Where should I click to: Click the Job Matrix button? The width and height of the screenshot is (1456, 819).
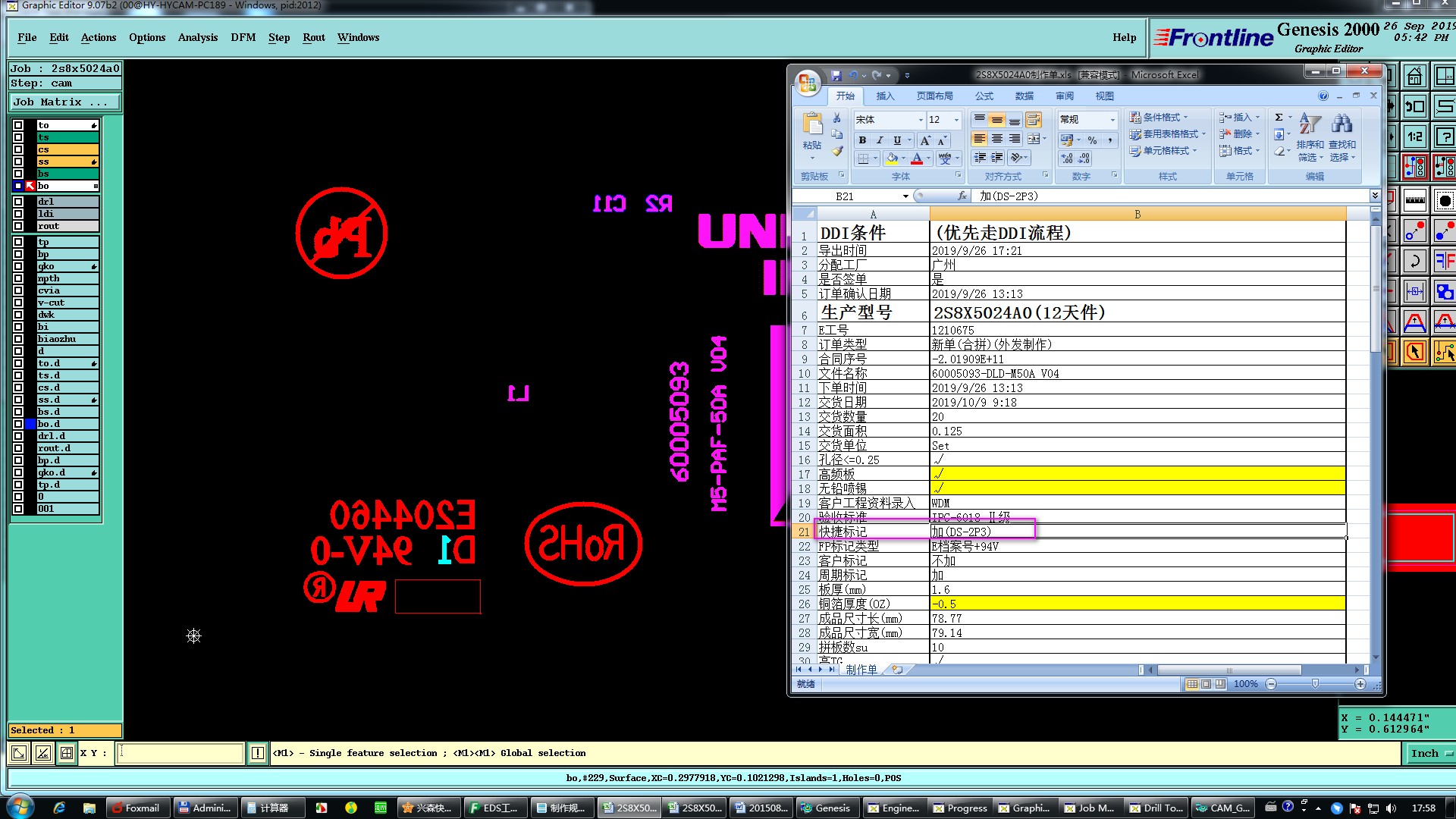pyautogui.click(x=64, y=102)
